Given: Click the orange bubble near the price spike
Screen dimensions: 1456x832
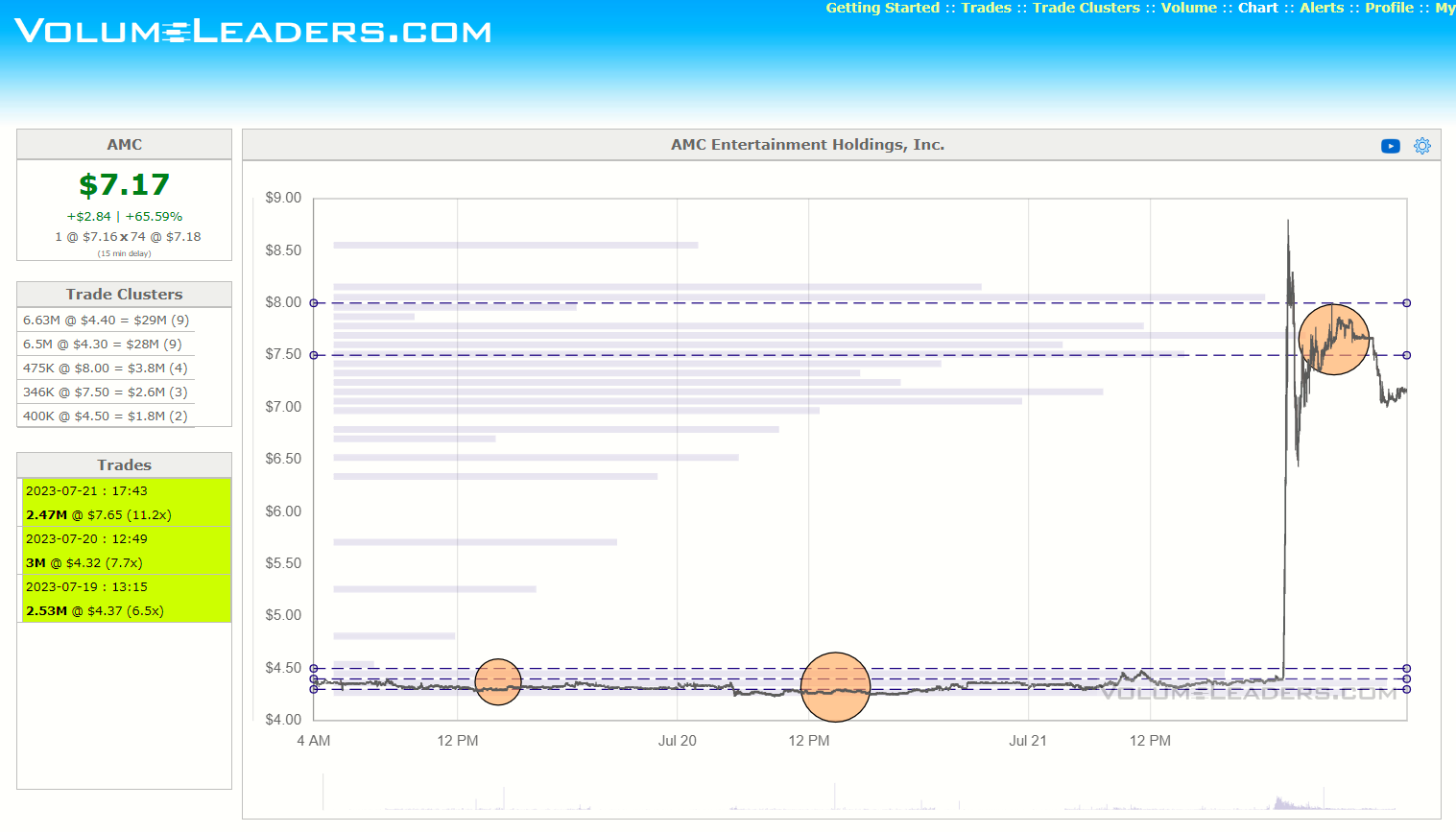Looking at the screenshot, I should pos(1333,341).
